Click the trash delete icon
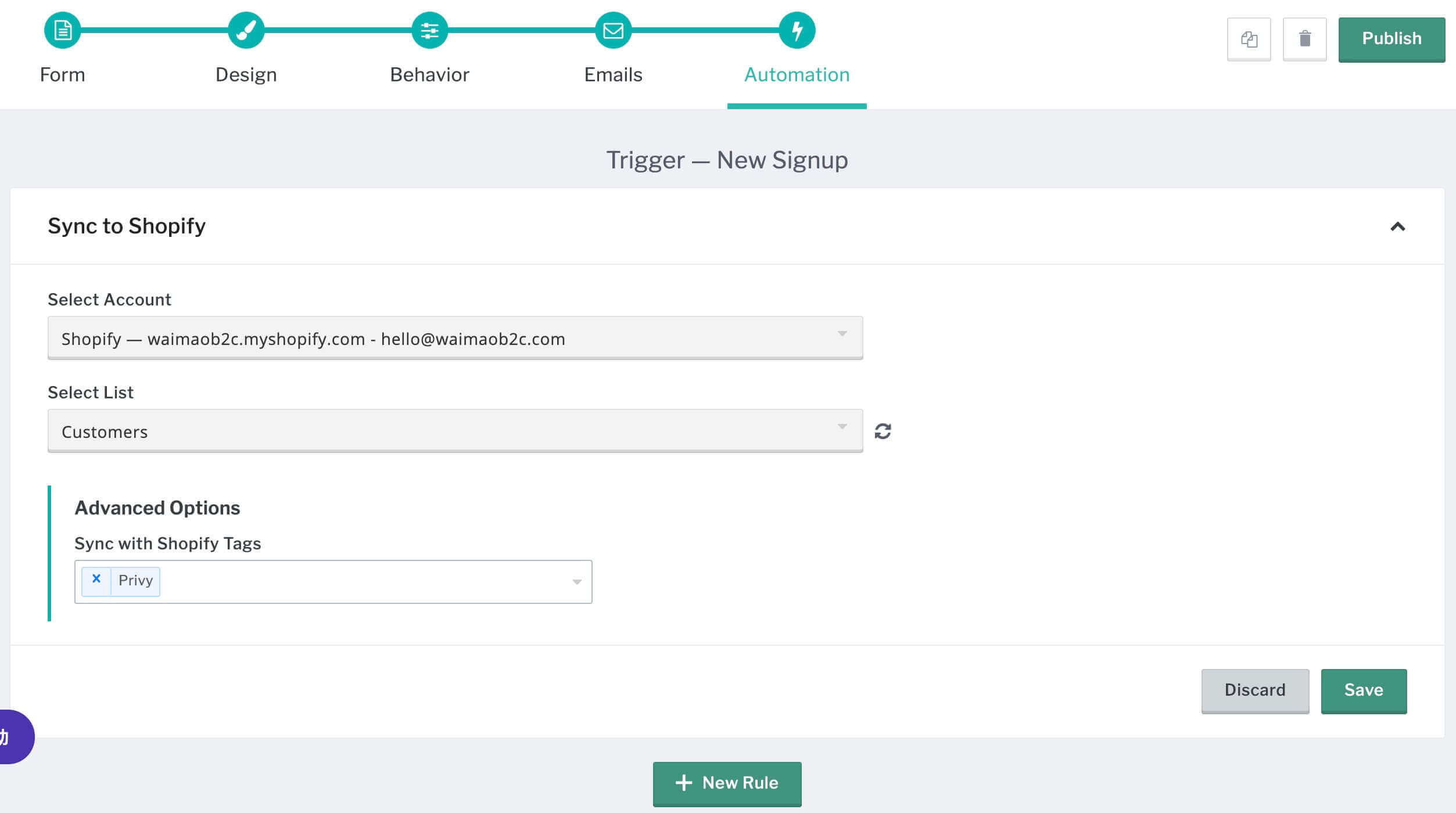This screenshot has height=813, width=1456. [1304, 39]
